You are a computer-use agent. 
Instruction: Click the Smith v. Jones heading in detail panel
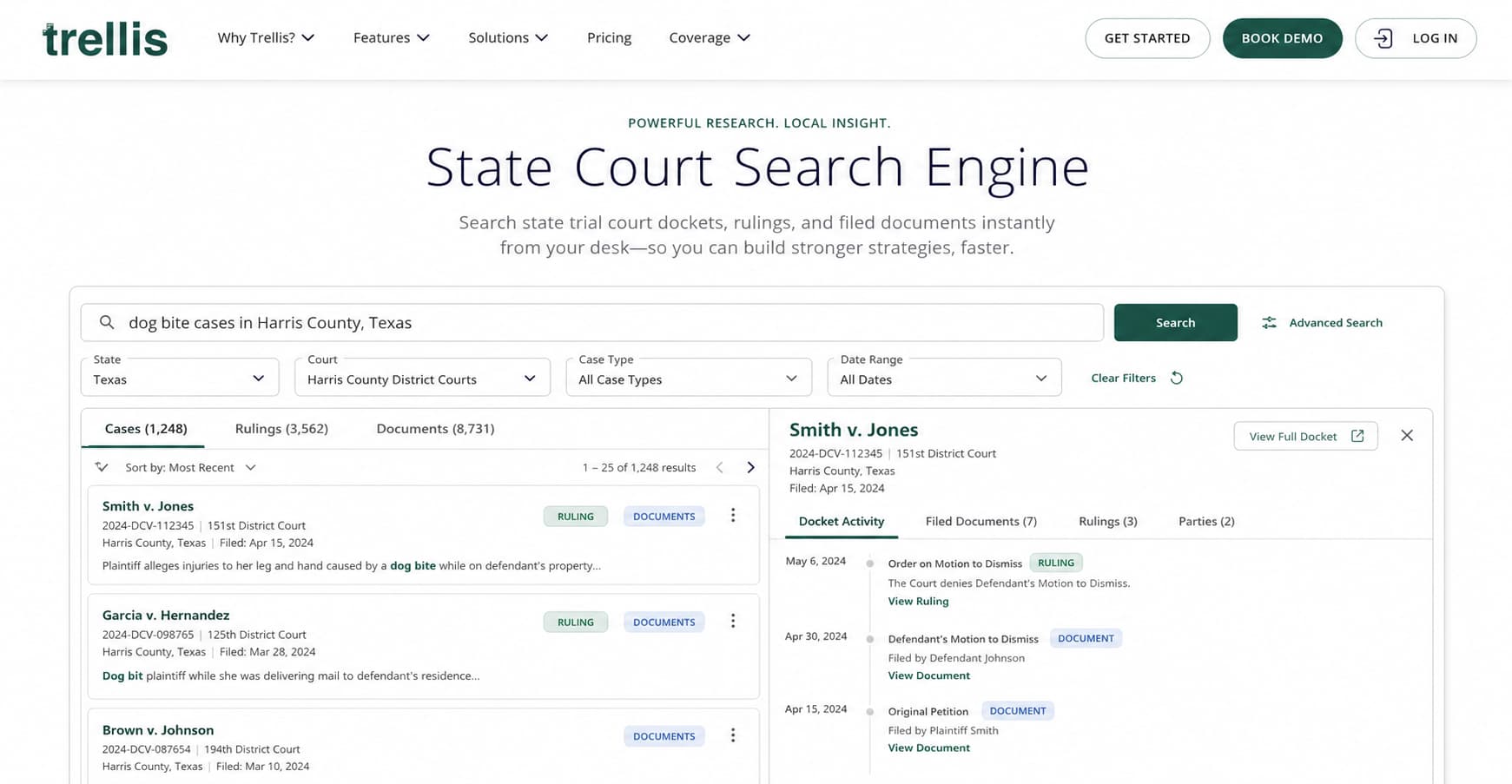pos(854,430)
